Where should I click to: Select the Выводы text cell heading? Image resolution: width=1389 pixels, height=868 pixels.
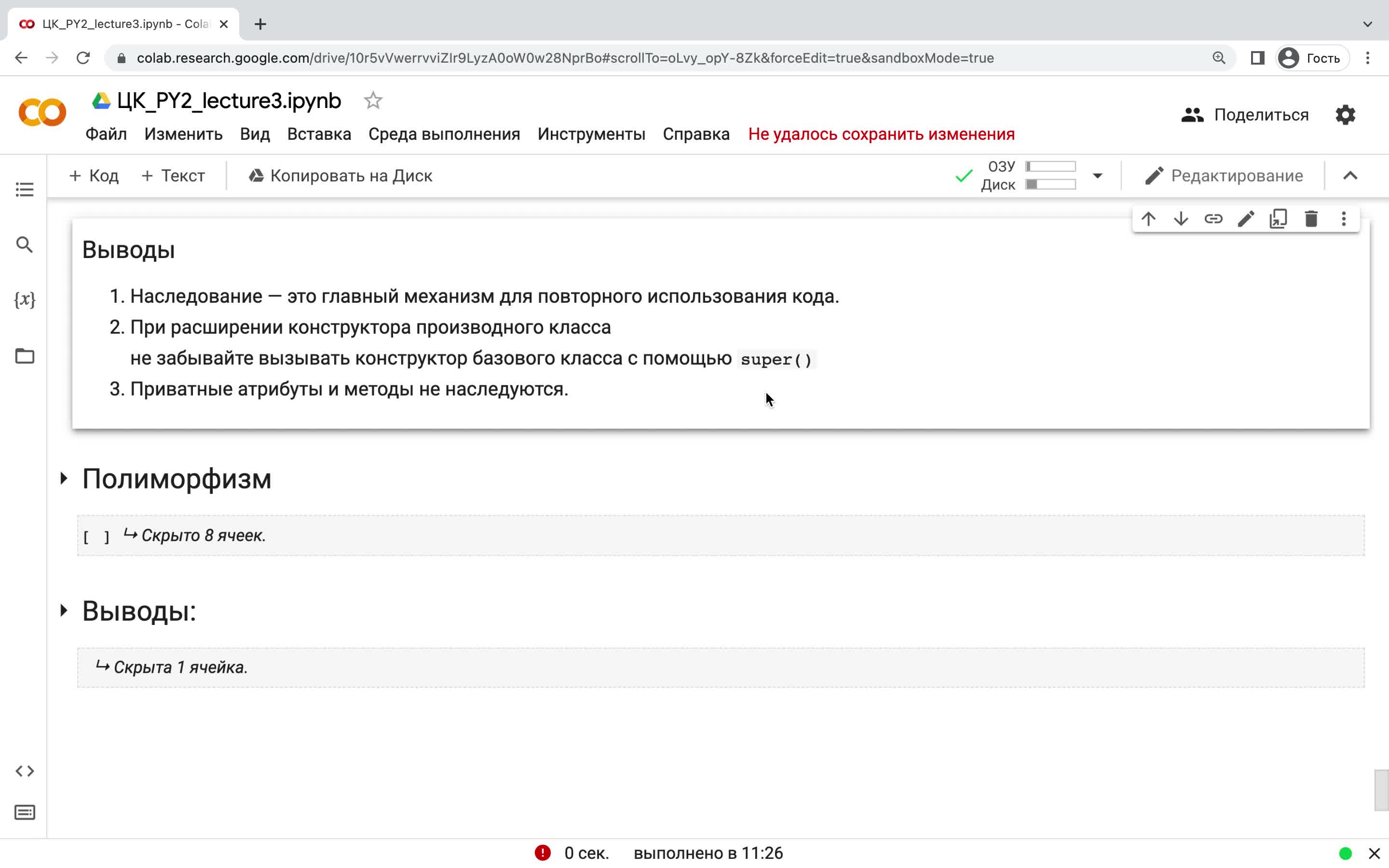click(x=129, y=250)
